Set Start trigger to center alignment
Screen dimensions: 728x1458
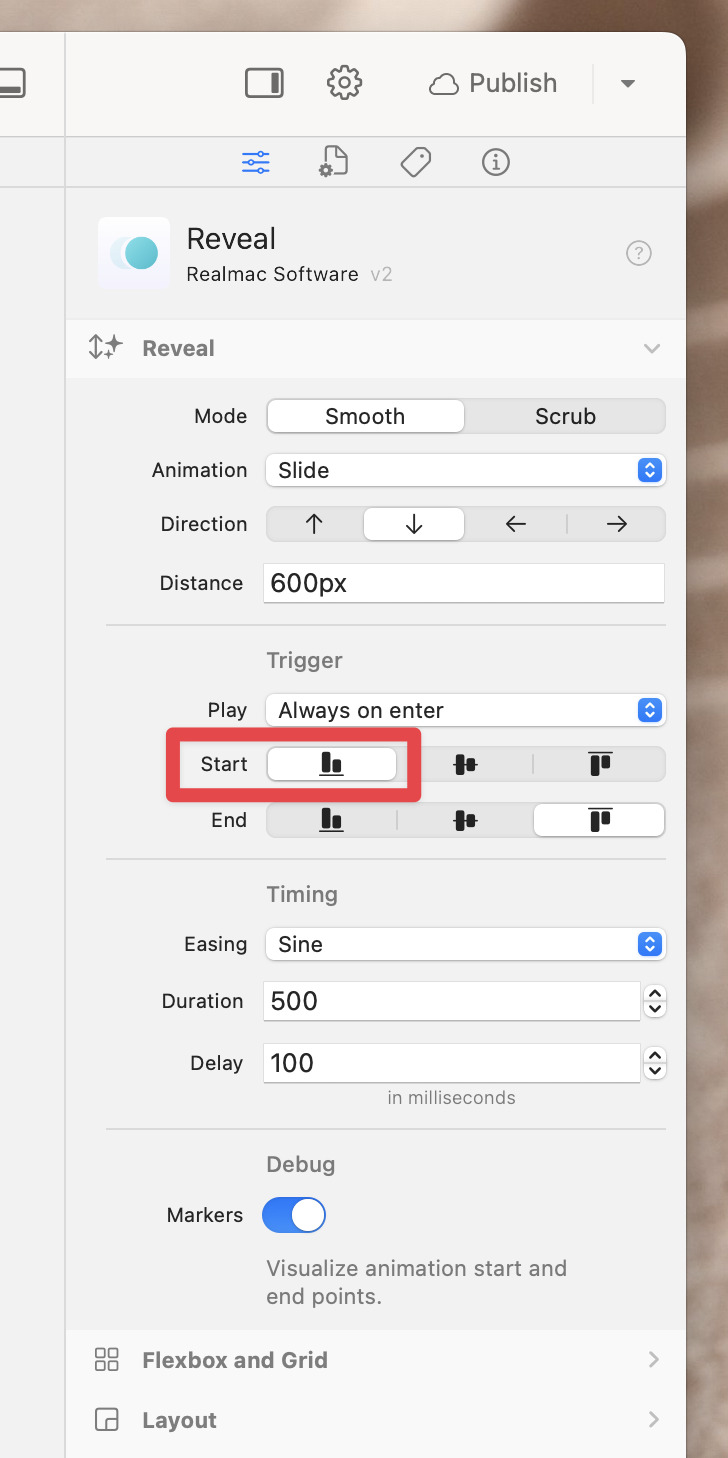(465, 765)
